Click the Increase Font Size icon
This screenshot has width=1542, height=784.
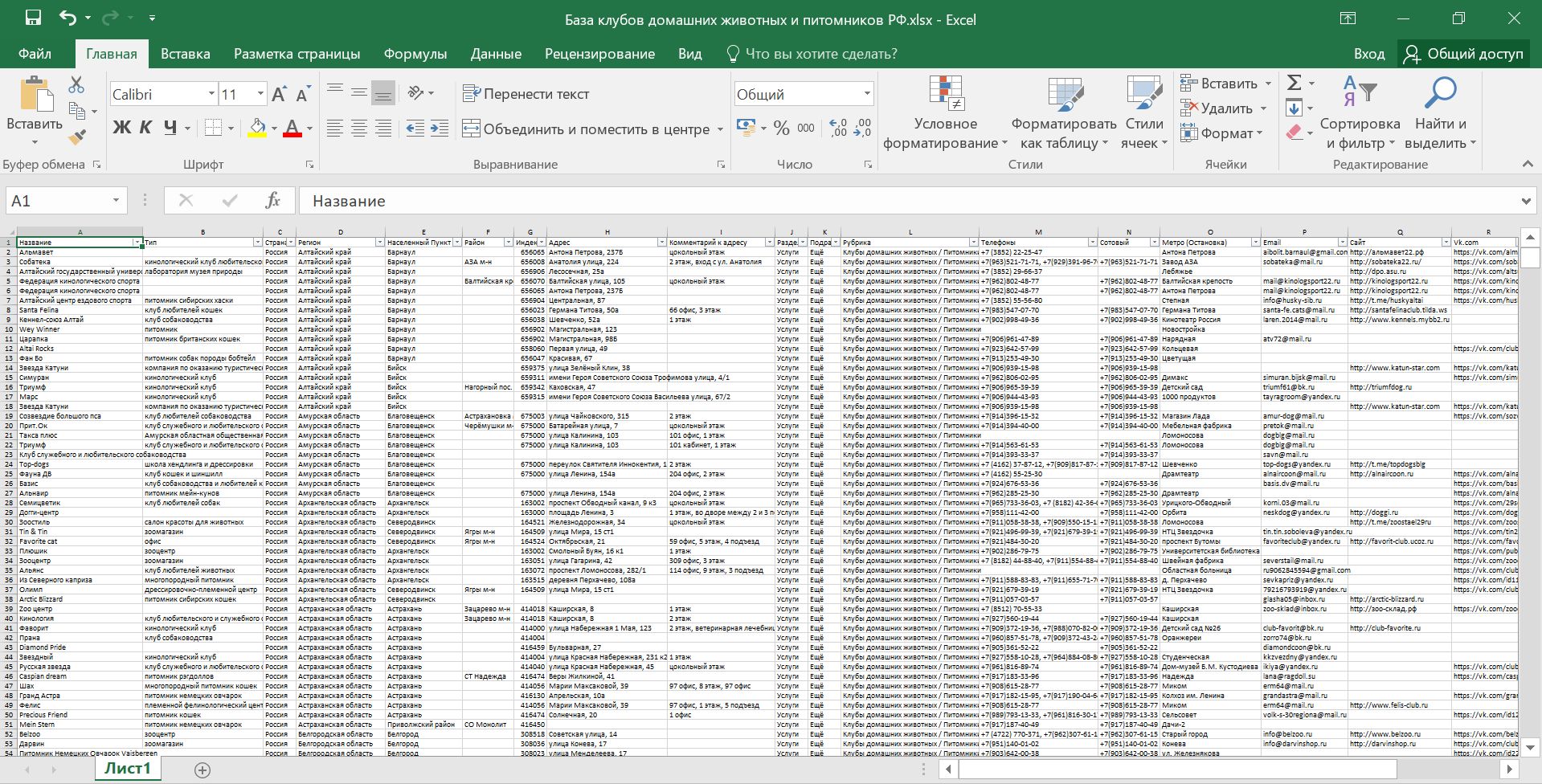[279, 95]
